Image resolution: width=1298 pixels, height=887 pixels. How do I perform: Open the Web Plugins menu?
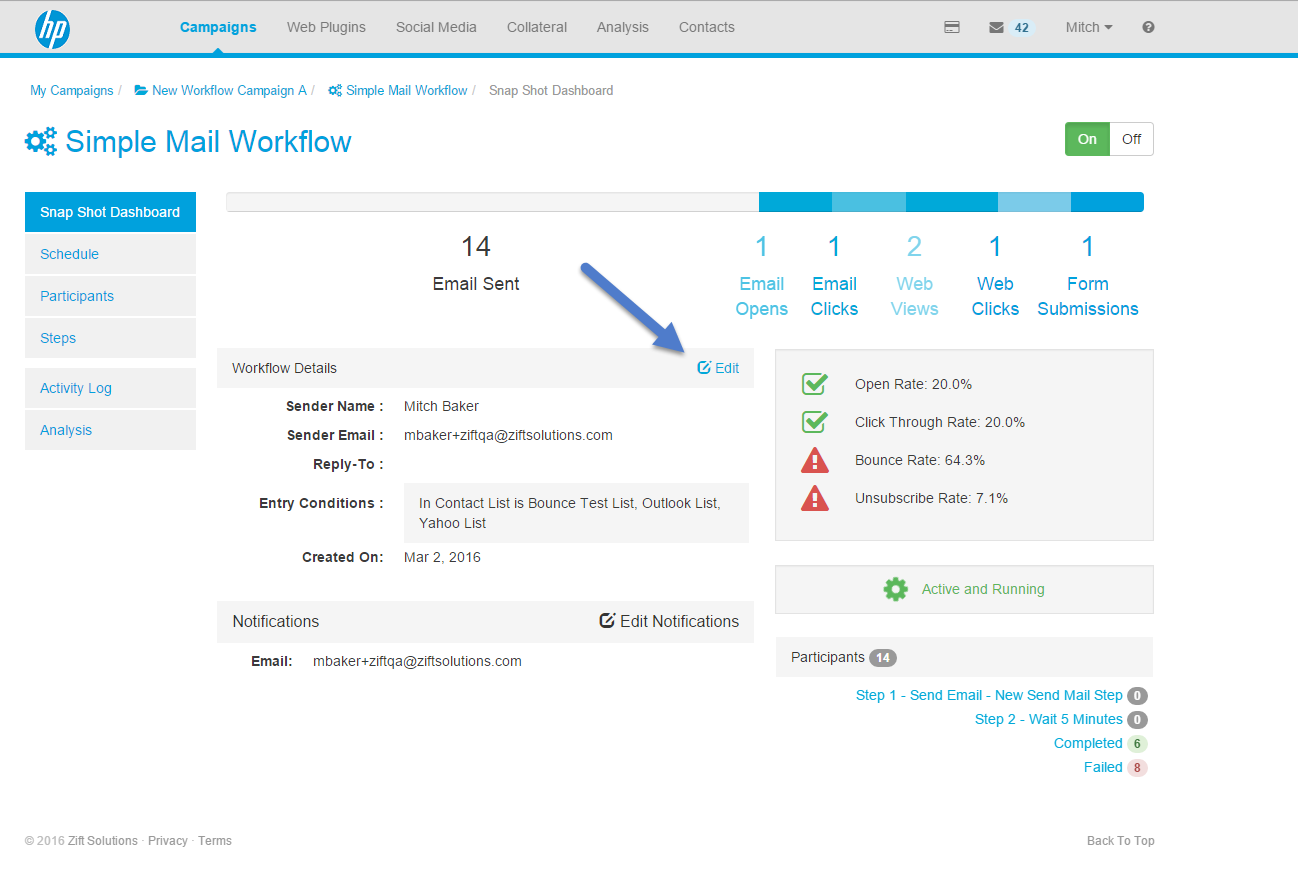pos(326,28)
